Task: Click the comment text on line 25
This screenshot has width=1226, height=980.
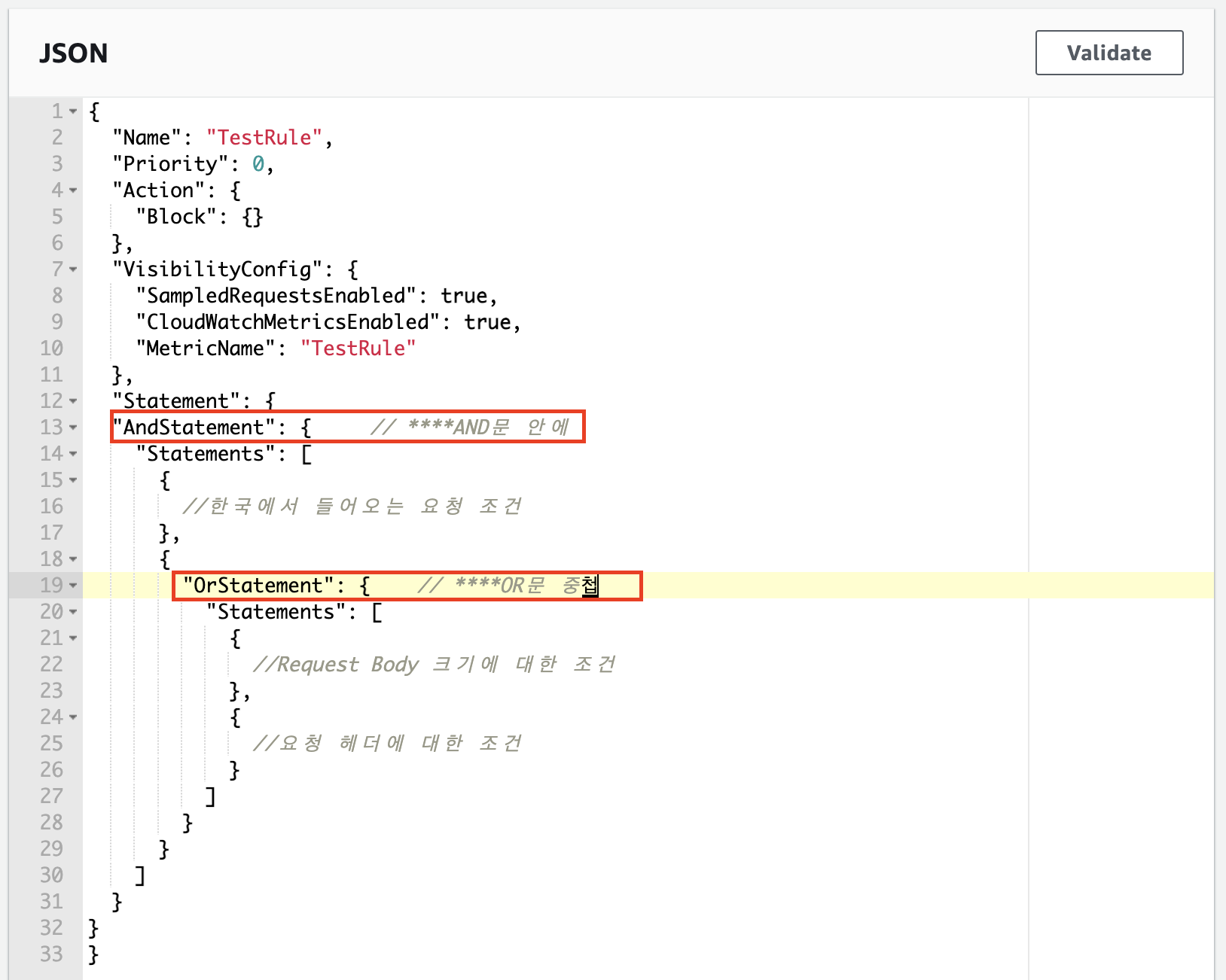Action: [388, 744]
